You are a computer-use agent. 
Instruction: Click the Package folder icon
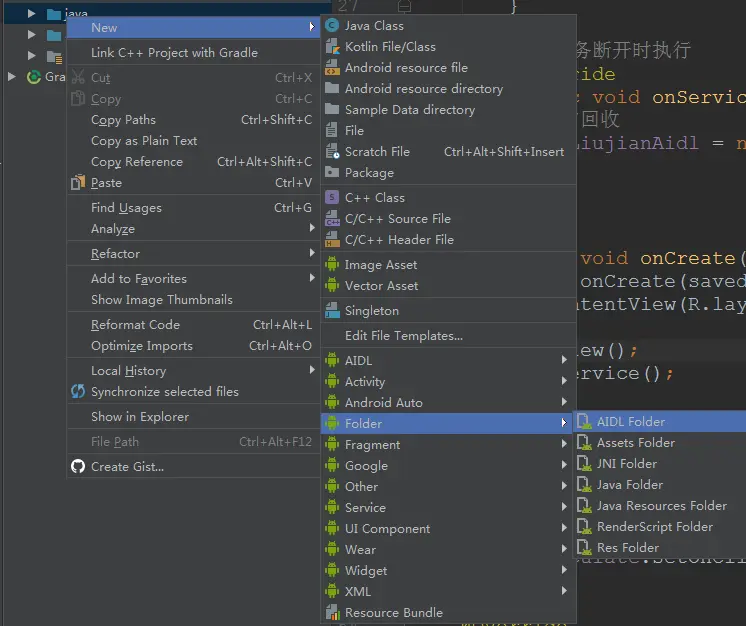coord(332,172)
